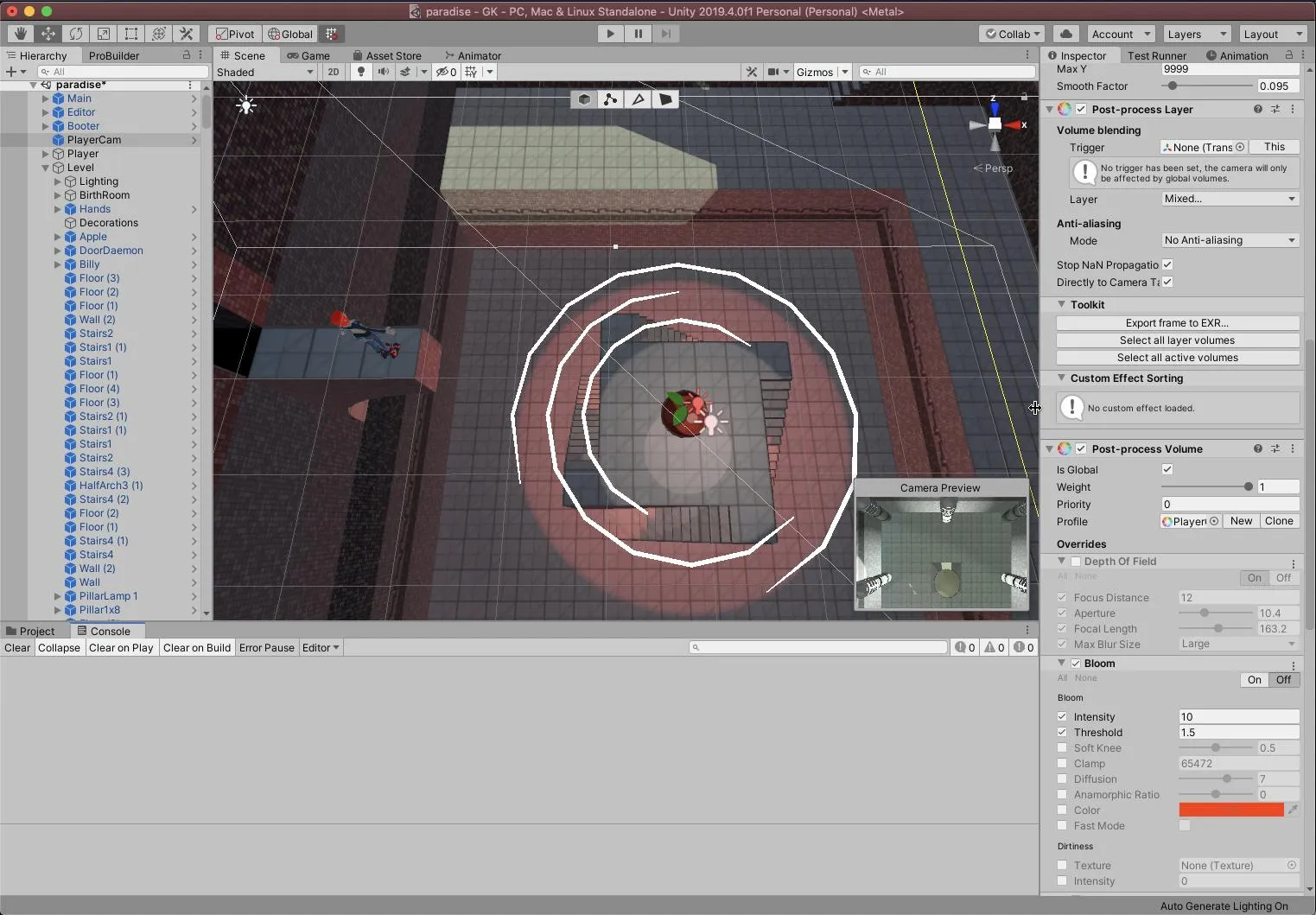Toggle scene lighting bulb icon
Viewport: 1316px width, 915px height.
click(361, 72)
